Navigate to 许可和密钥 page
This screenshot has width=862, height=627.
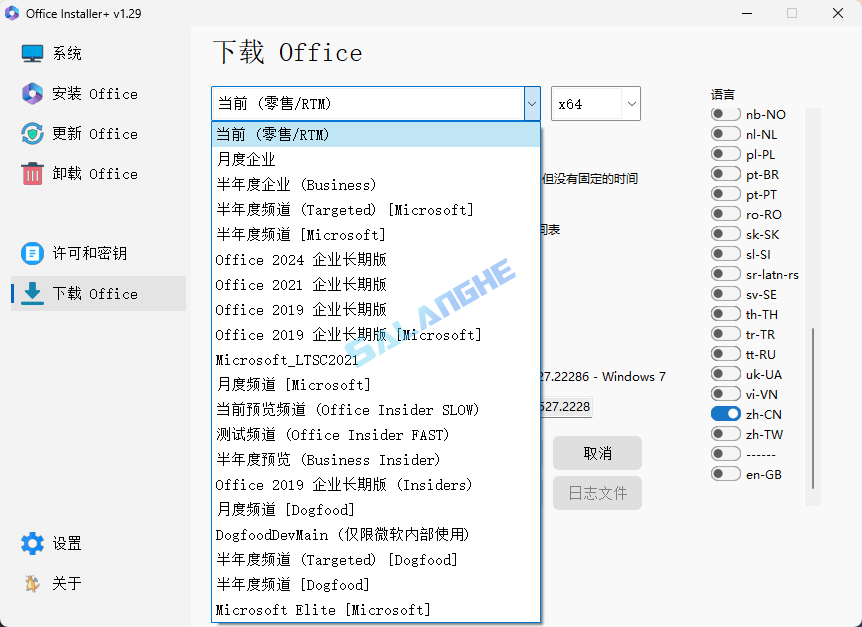(x=90, y=253)
